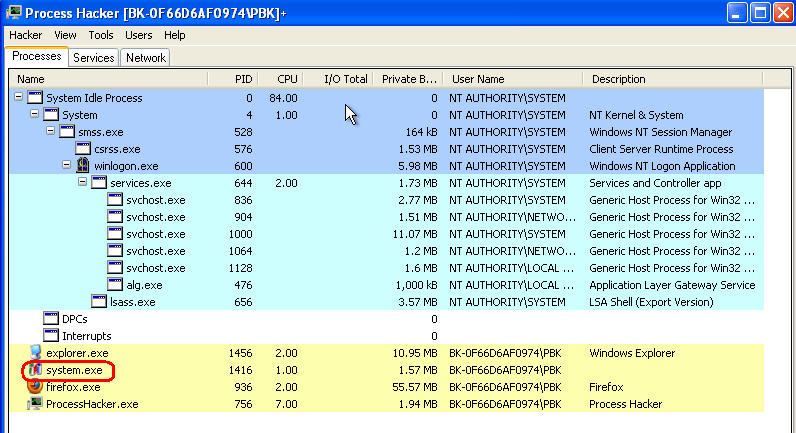Image resolution: width=796 pixels, height=433 pixels.
Task: Sort by the Name column header
Action: [109, 79]
